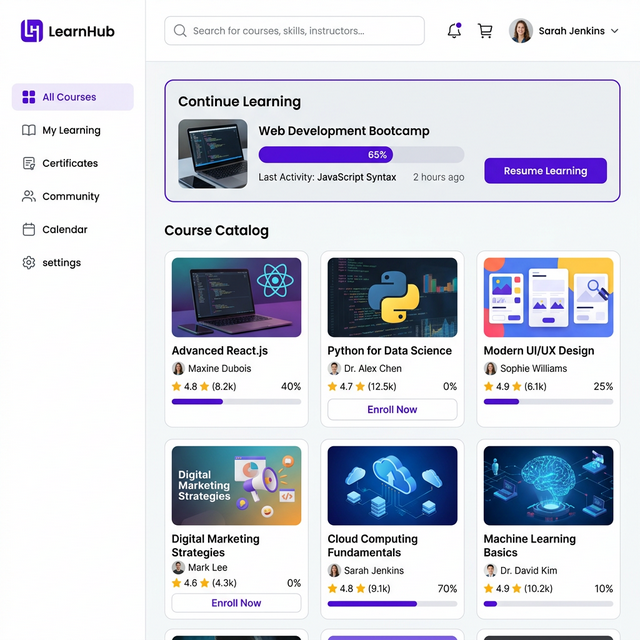Image resolution: width=640 pixels, height=640 pixels.
Task: Open the notifications bell
Action: pyautogui.click(x=454, y=31)
